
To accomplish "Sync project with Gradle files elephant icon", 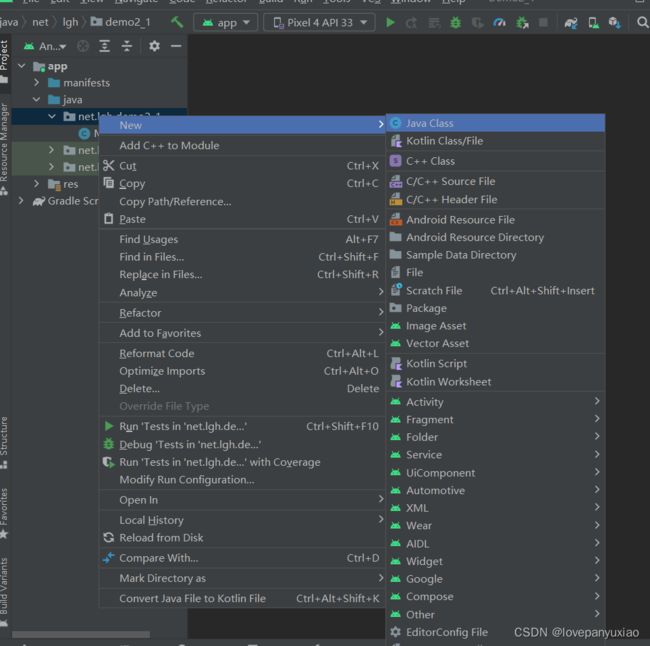I will coord(571,23).
